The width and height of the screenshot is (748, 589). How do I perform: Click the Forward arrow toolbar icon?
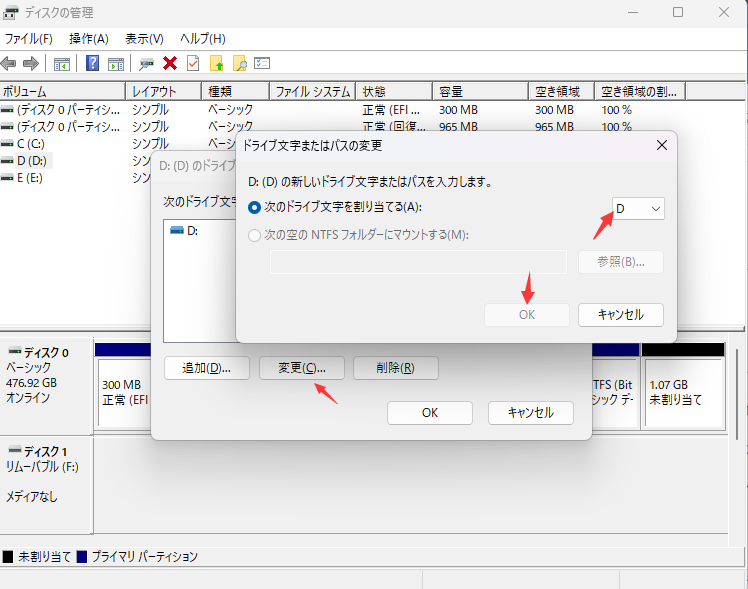[x=30, y=63]
